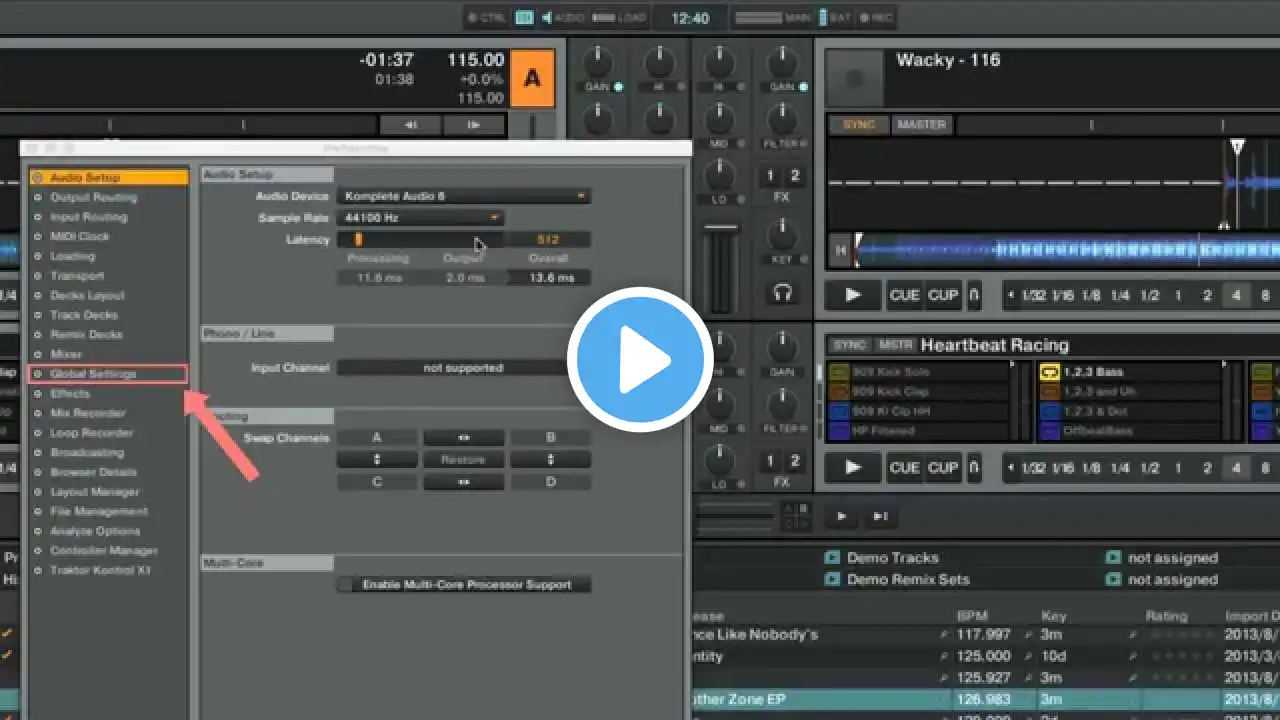
Task: Open the Demo Remix Sets favorite icon
Action: (831, 579)
